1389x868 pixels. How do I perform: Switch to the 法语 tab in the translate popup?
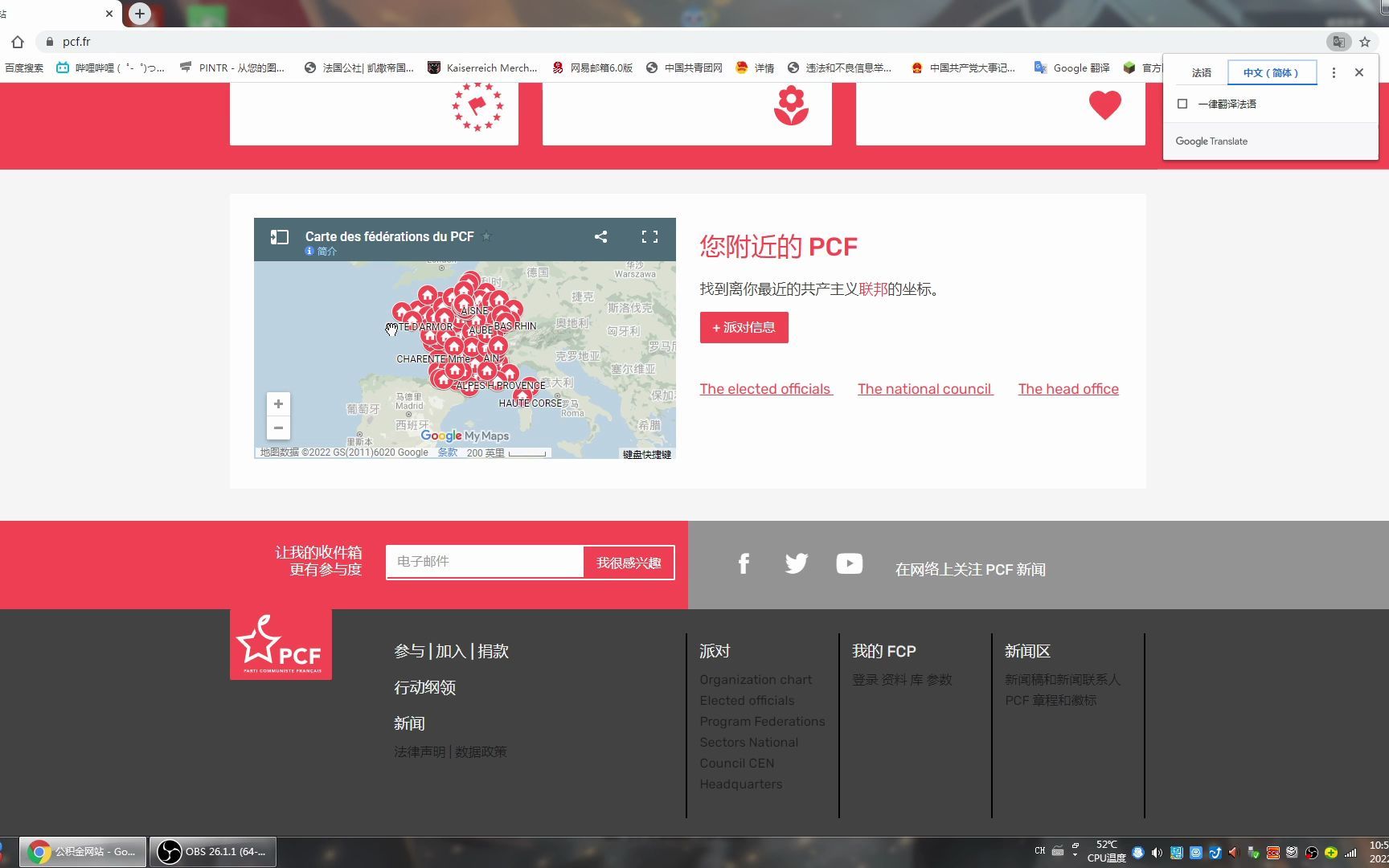pos(1201,72)
